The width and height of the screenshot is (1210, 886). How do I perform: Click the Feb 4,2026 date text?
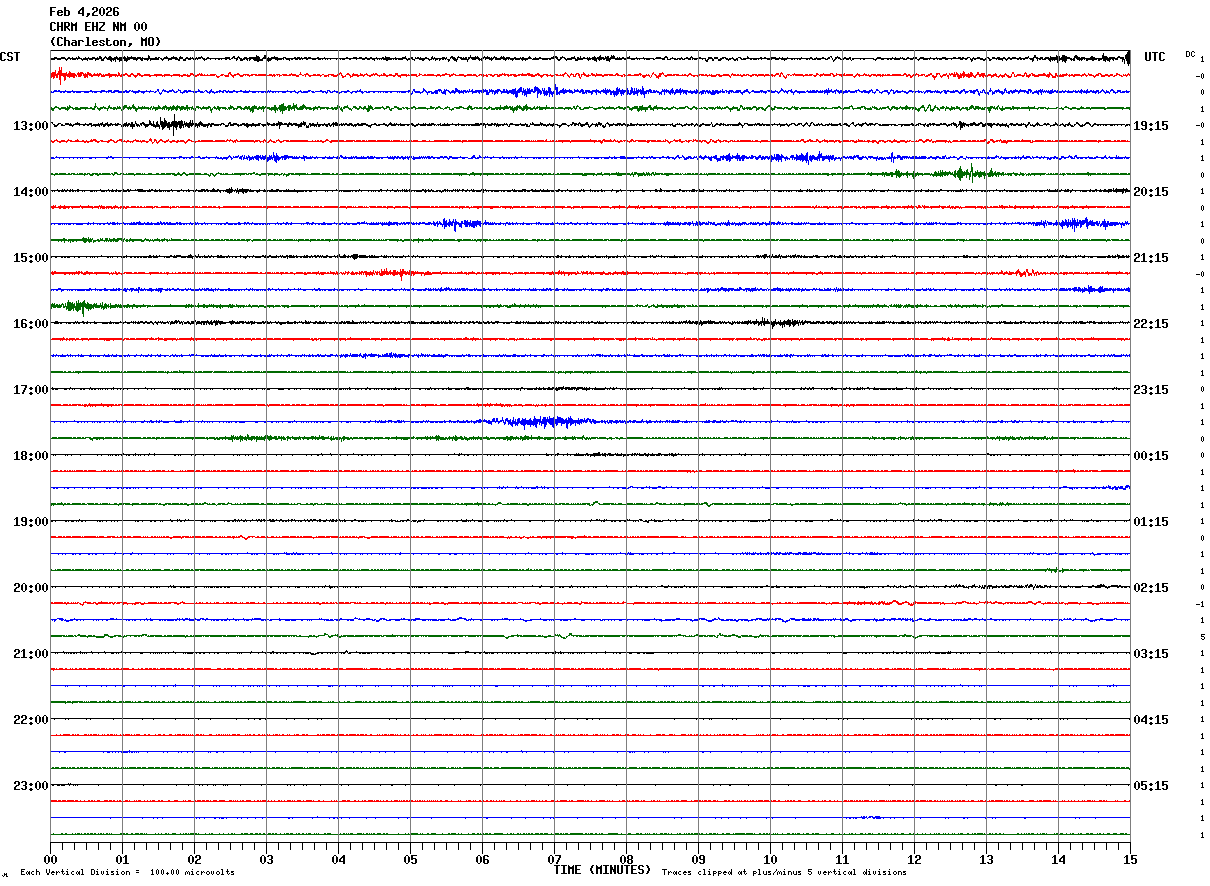[84, 12]
